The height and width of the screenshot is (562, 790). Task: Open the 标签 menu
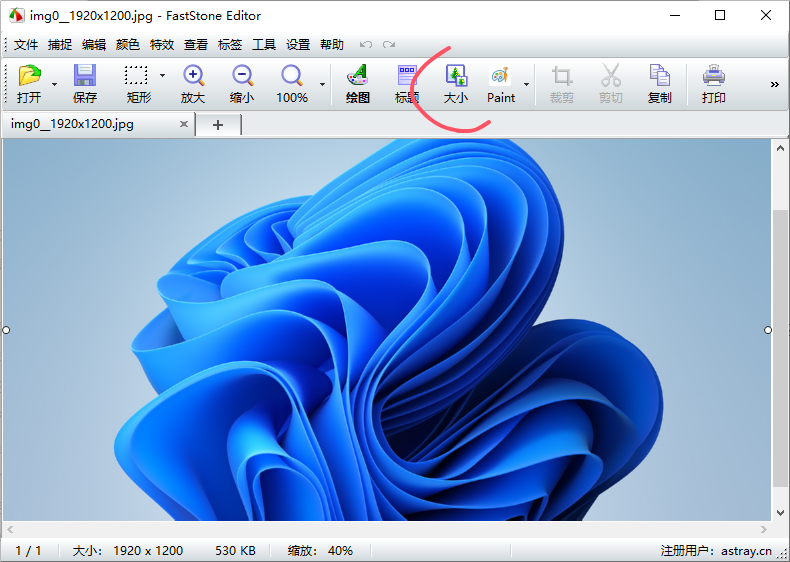pos(230,45)
